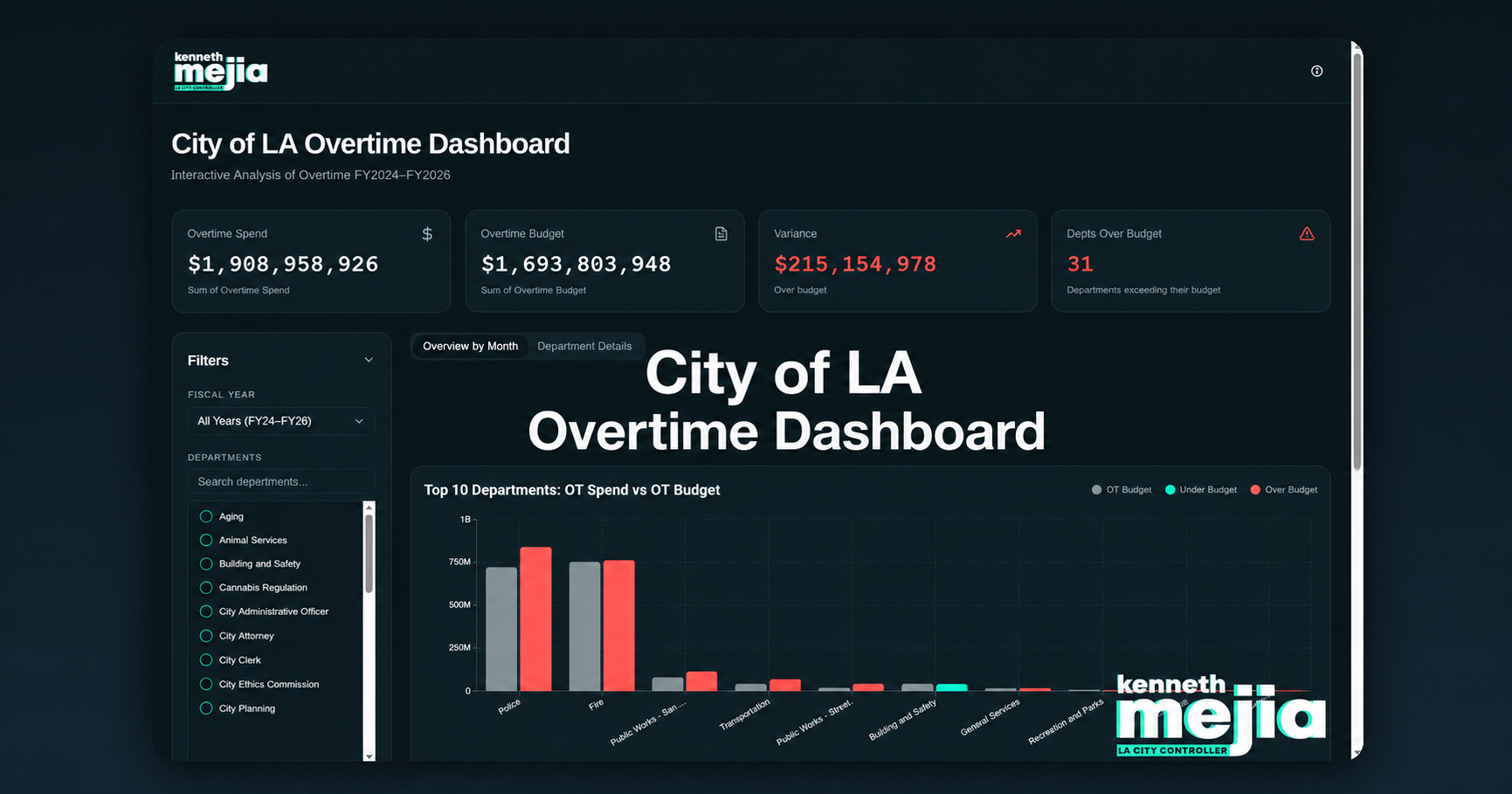This screenshot has height=794, width=1512.
Task: Click the $1,693,803,948 overtime budget value
Action: click(576, 264)
